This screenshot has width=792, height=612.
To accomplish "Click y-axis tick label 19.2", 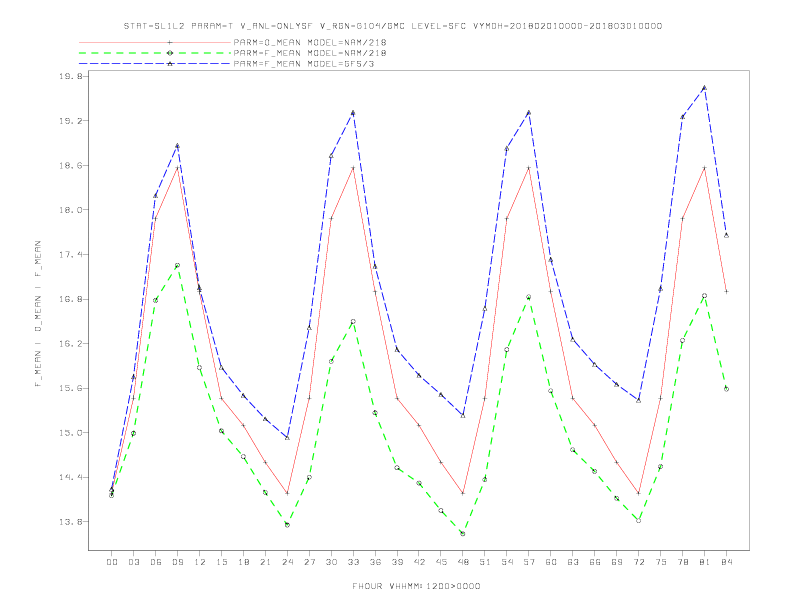I will click(70, 121).
